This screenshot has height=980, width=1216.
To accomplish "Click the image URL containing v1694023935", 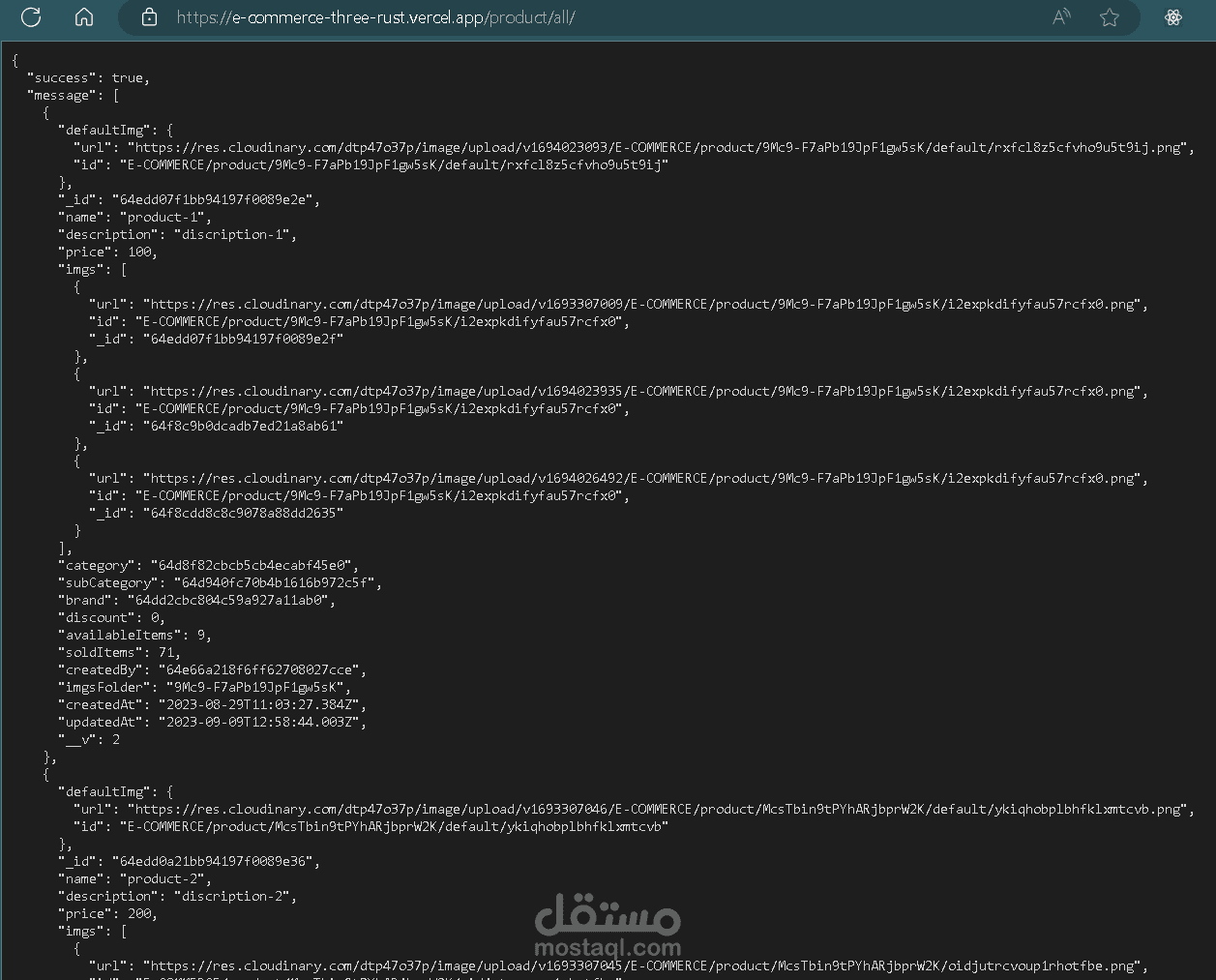I will pyautogui.click(x=644, y=391).
